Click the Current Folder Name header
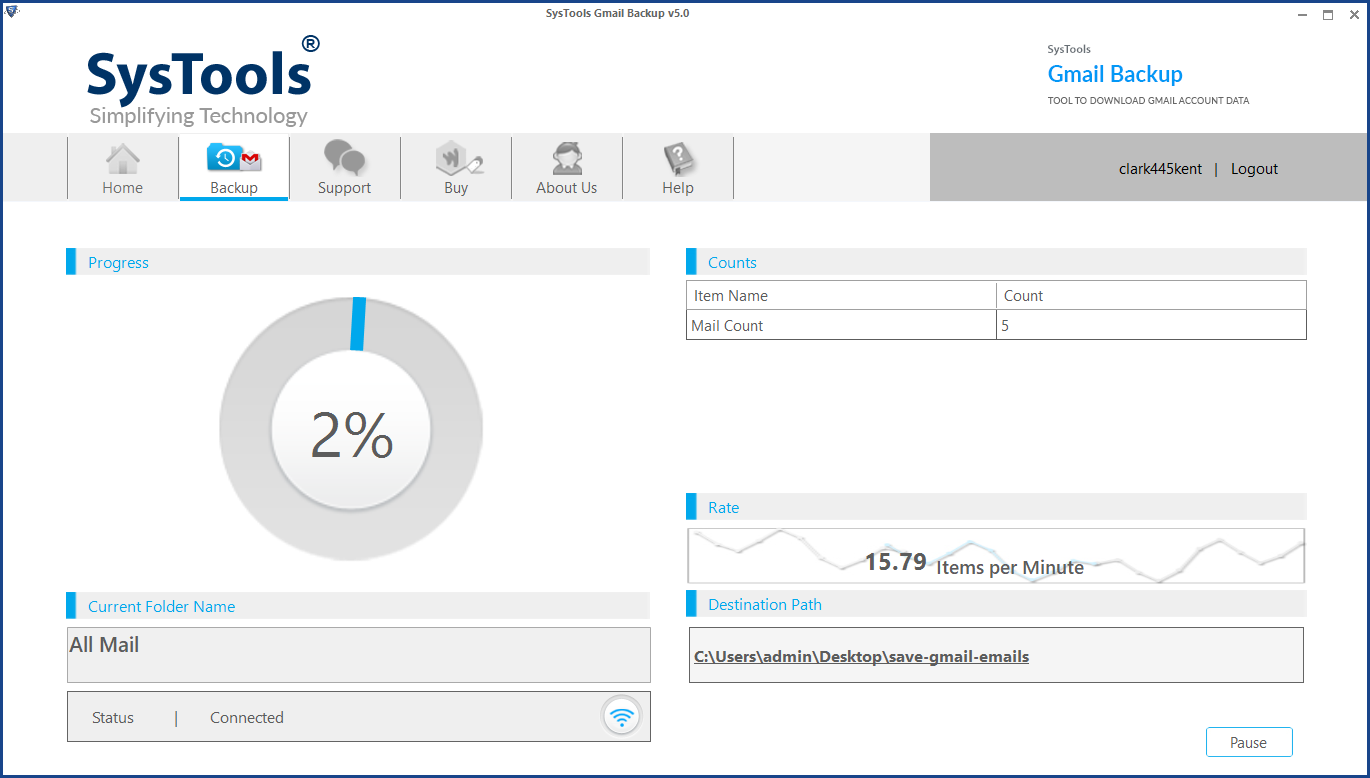 (358, 606)
